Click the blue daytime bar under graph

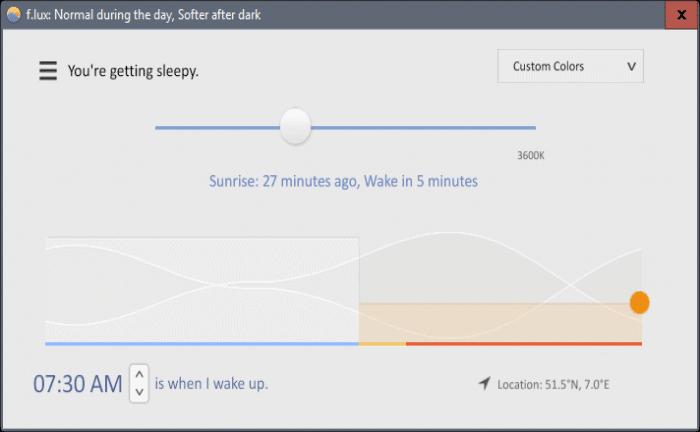[202, 344]
